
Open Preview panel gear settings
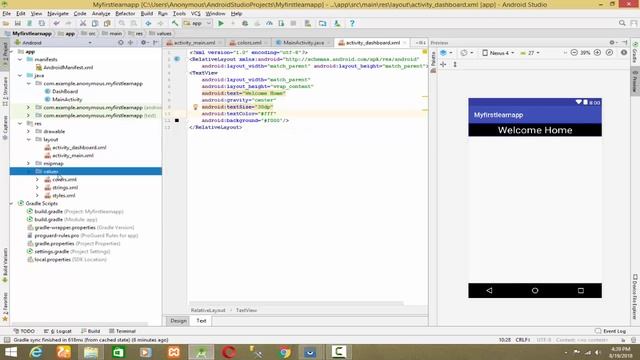(612, 42)
